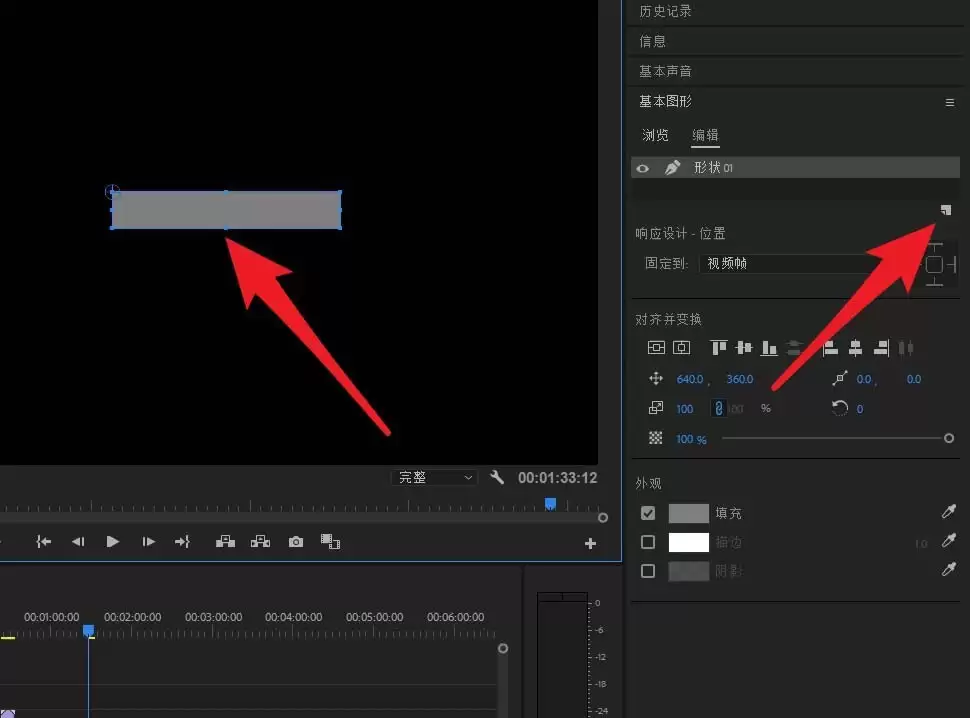Click the 00:01:33:12 timecode
This screenshot has width=970, height=718.
tap(557, 477)
